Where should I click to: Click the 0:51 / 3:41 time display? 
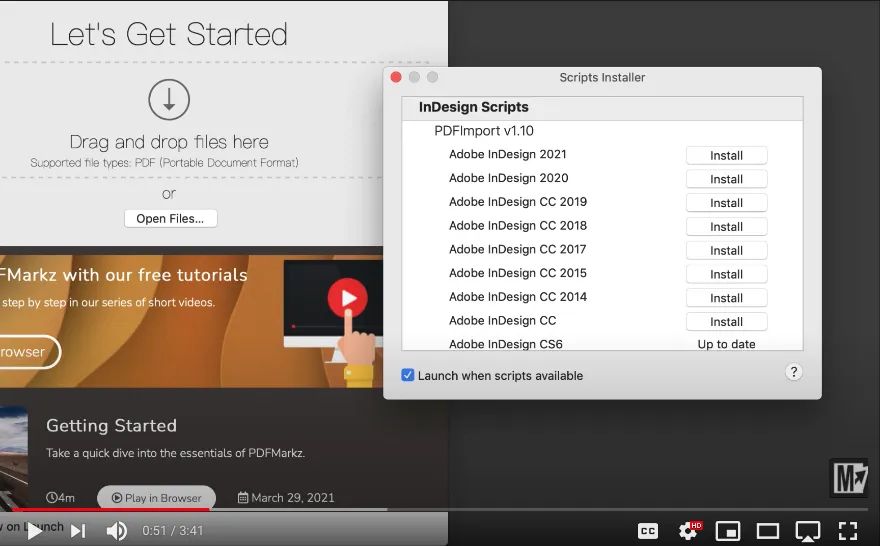pyautogui.click(x=172, y=531)
